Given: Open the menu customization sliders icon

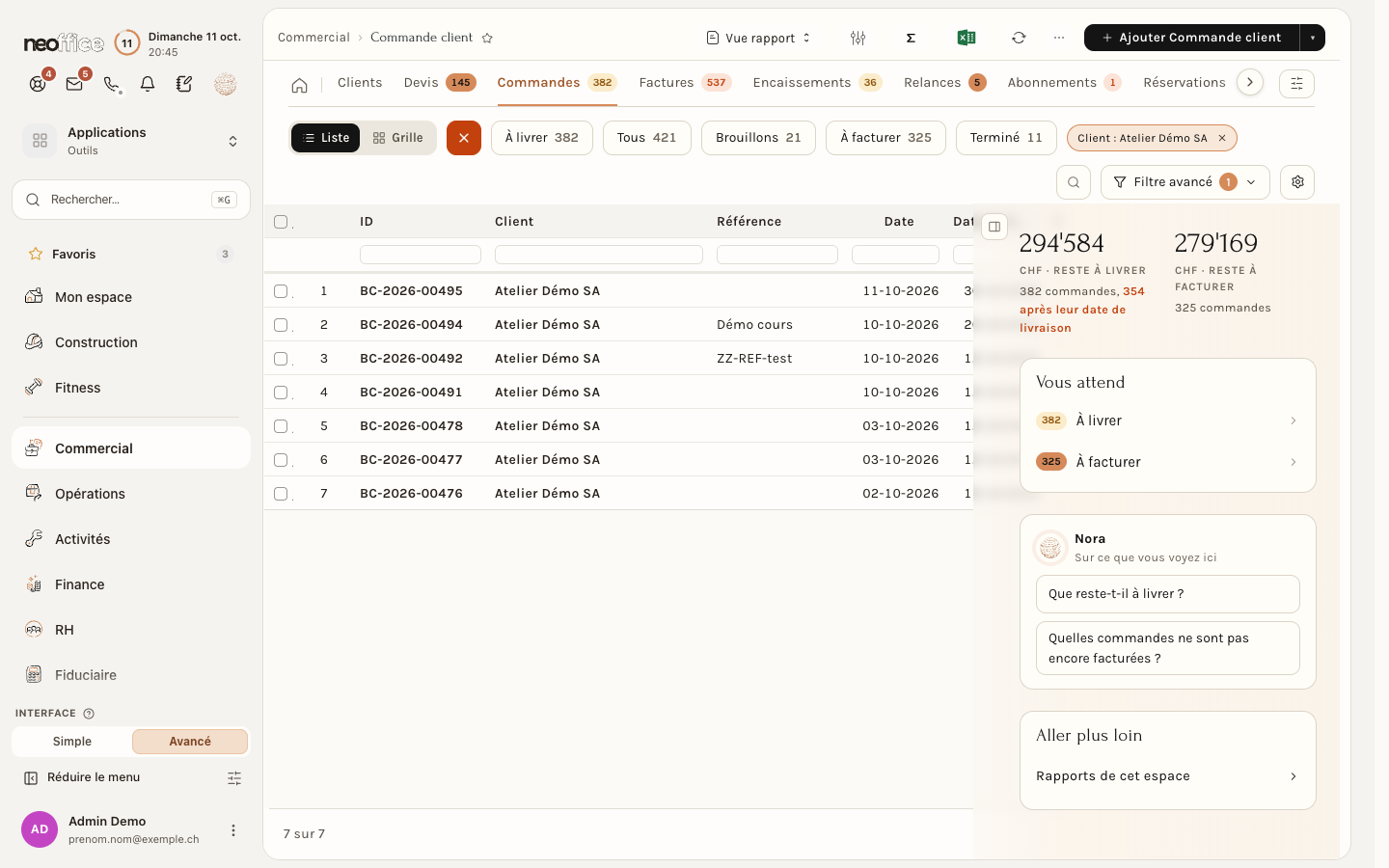Looking at the screenshot, I should coord(234,777).
